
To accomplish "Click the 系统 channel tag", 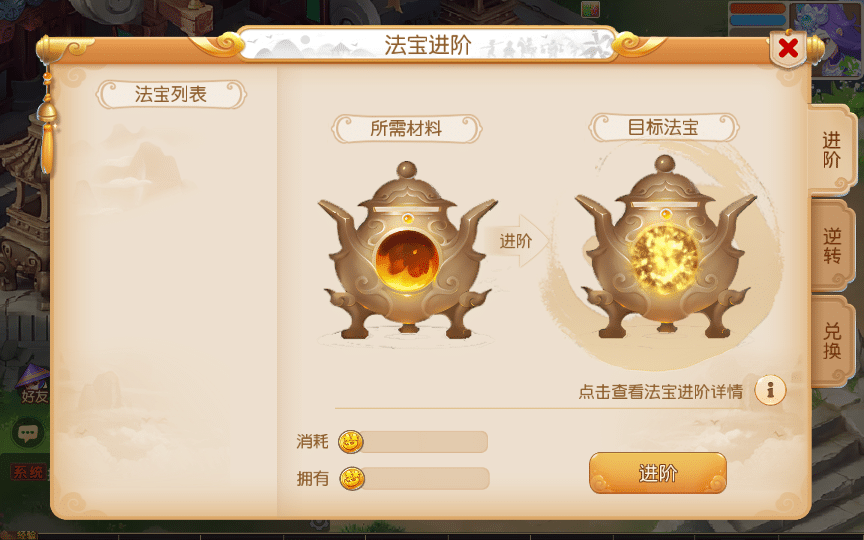I will [x=28, y=472].
